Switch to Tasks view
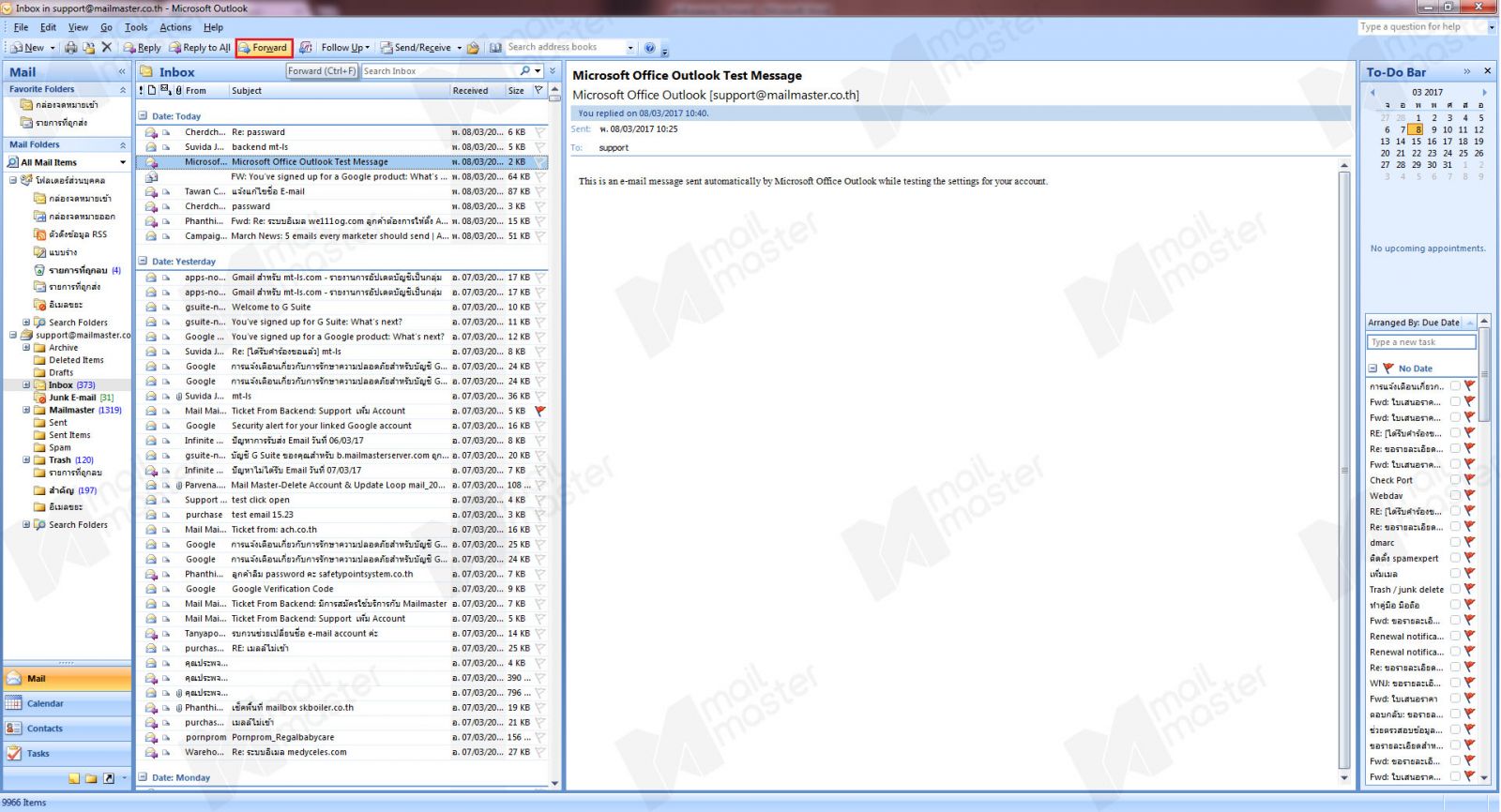Viewport: 1501px width, 812px height. pos(67,754)
